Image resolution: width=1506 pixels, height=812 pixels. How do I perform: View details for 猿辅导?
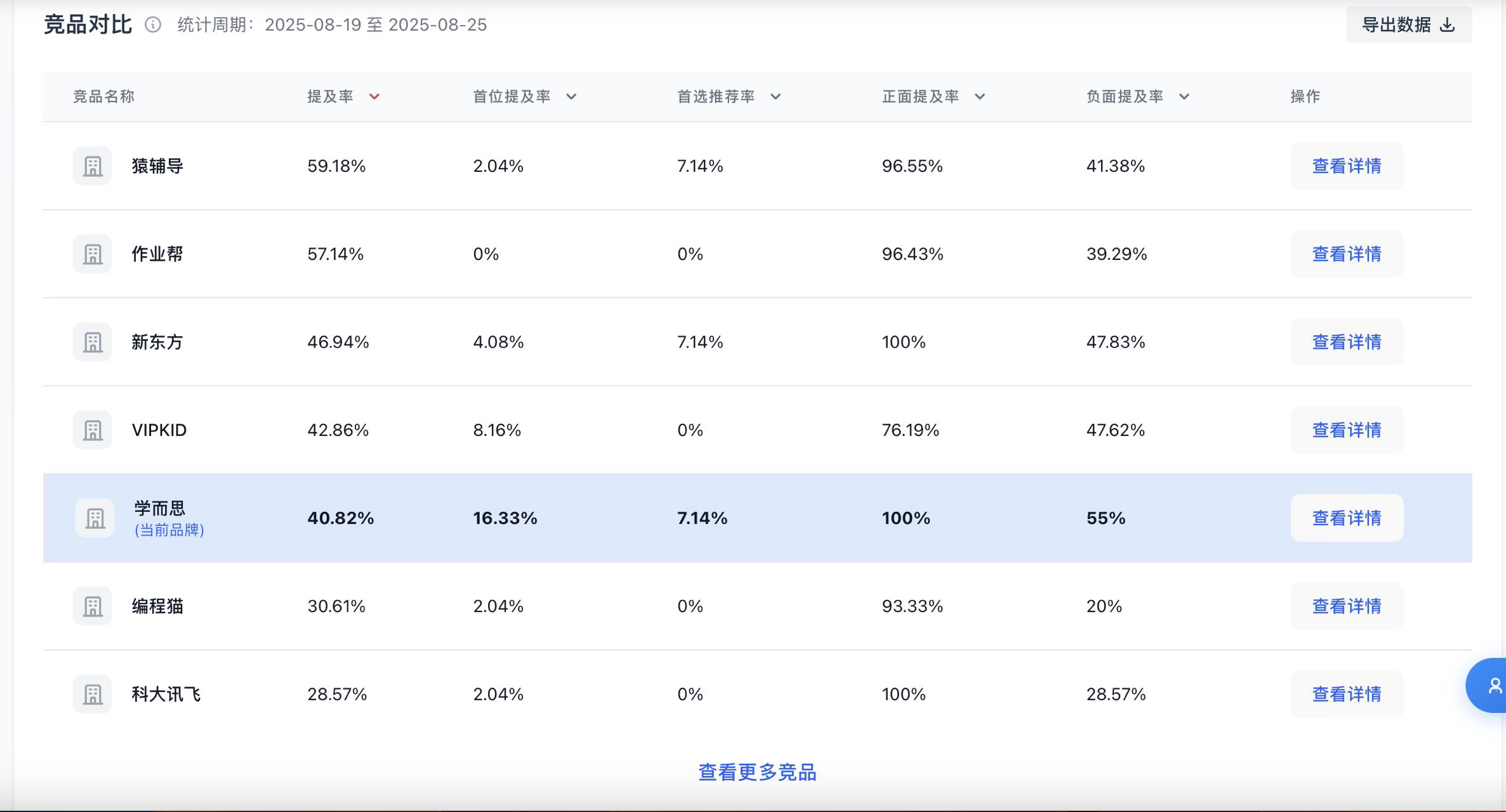click(x=1347, y=166)
